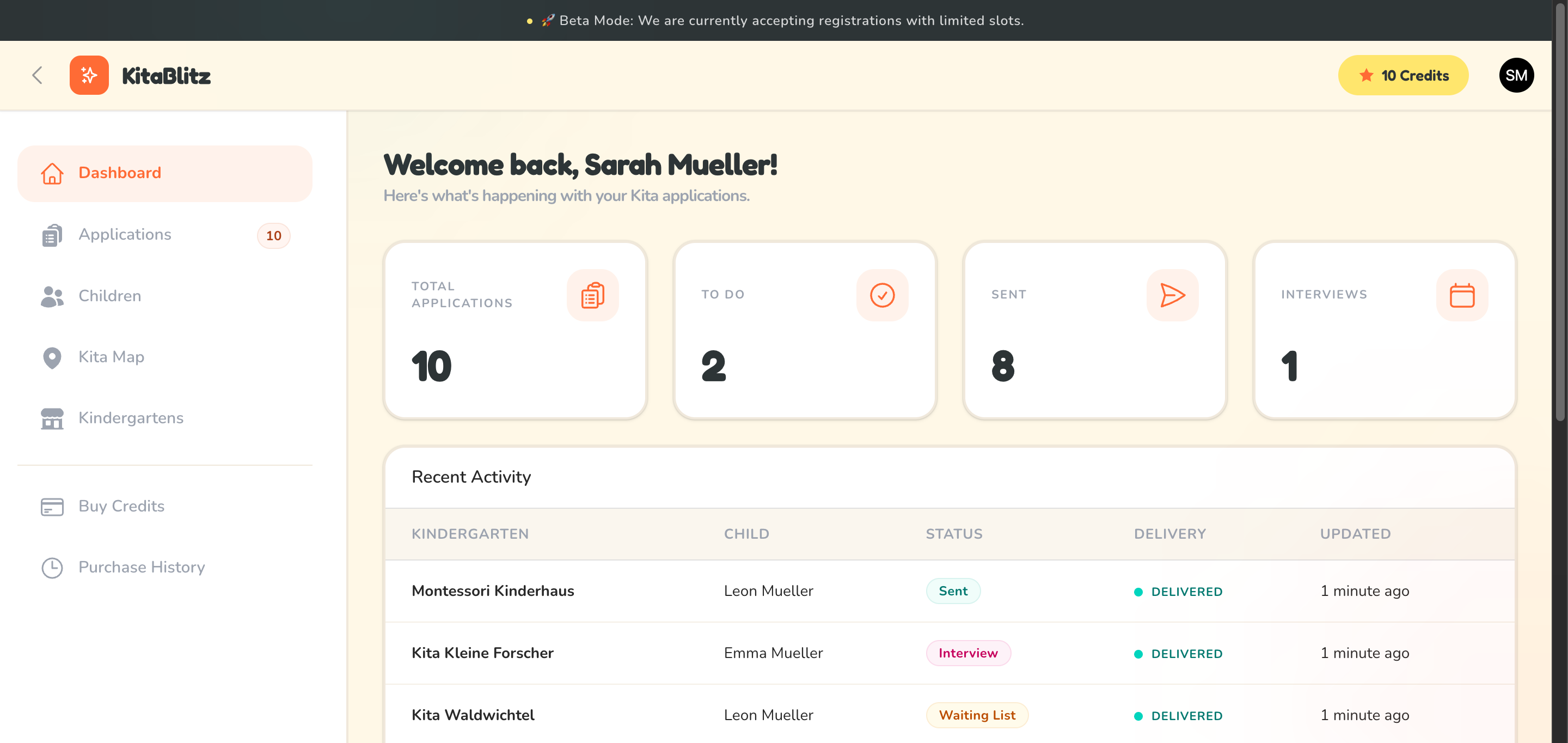Screen dimensions: 1568x743
Task: Click the back chevron arrow in header
Action: pyautogui.click(x=37, y=76)
